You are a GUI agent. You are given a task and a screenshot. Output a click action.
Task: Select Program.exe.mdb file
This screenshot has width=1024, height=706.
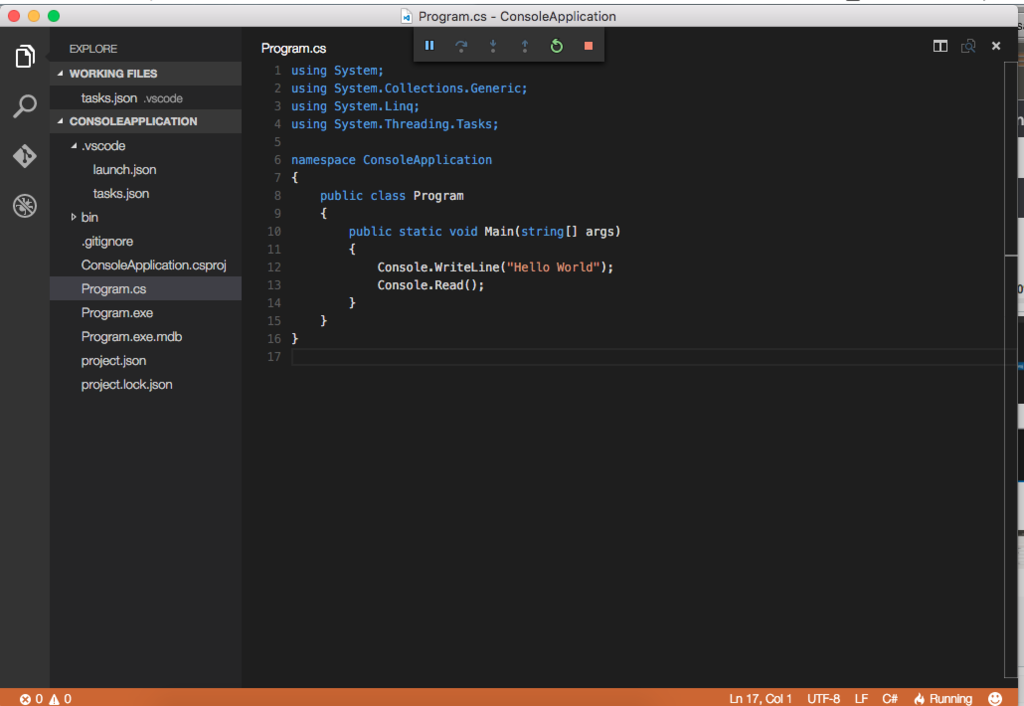click(145, 336)
